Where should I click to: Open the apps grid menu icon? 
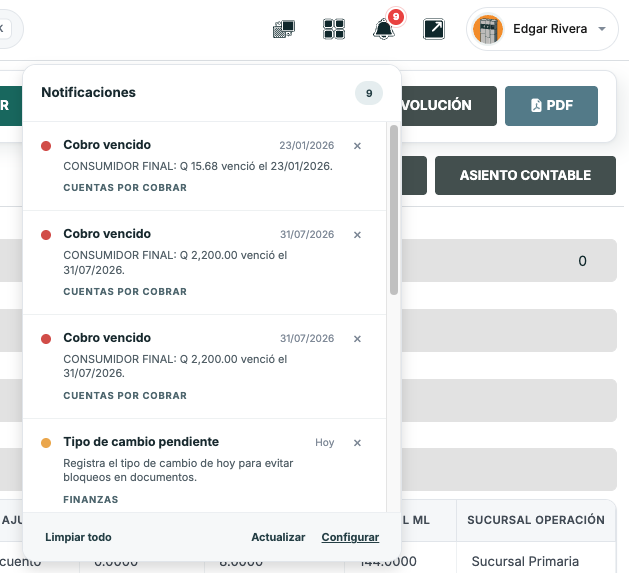(334, 29)
